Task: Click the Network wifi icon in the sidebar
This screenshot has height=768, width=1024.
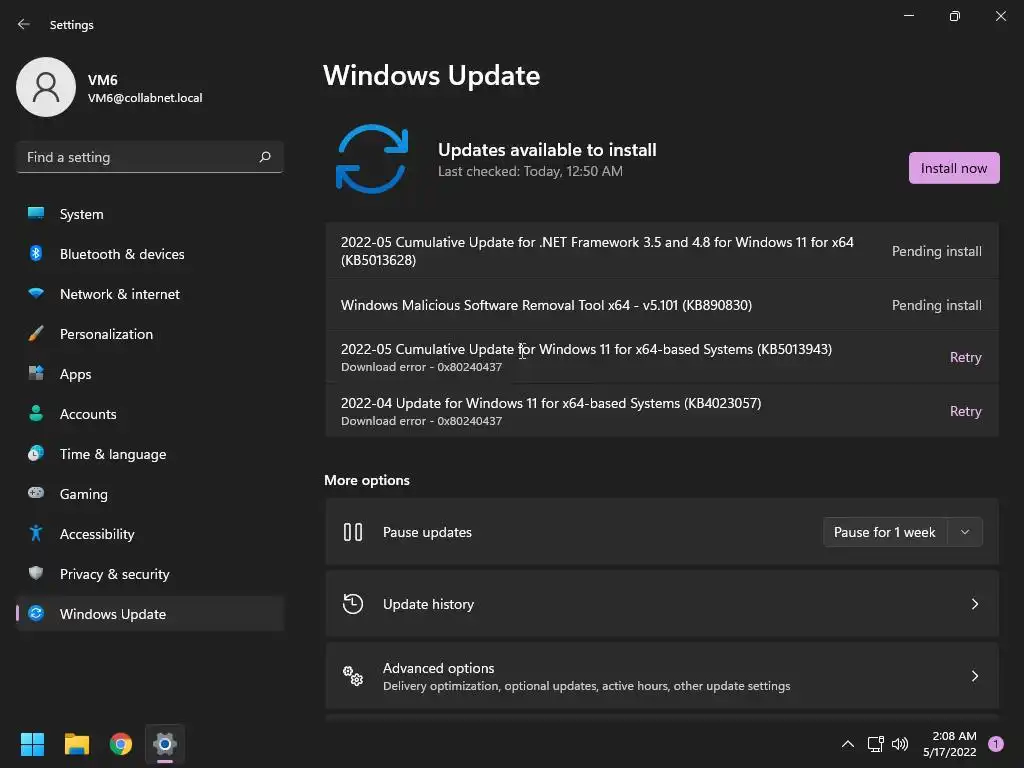Action: (x=36, y=293)
